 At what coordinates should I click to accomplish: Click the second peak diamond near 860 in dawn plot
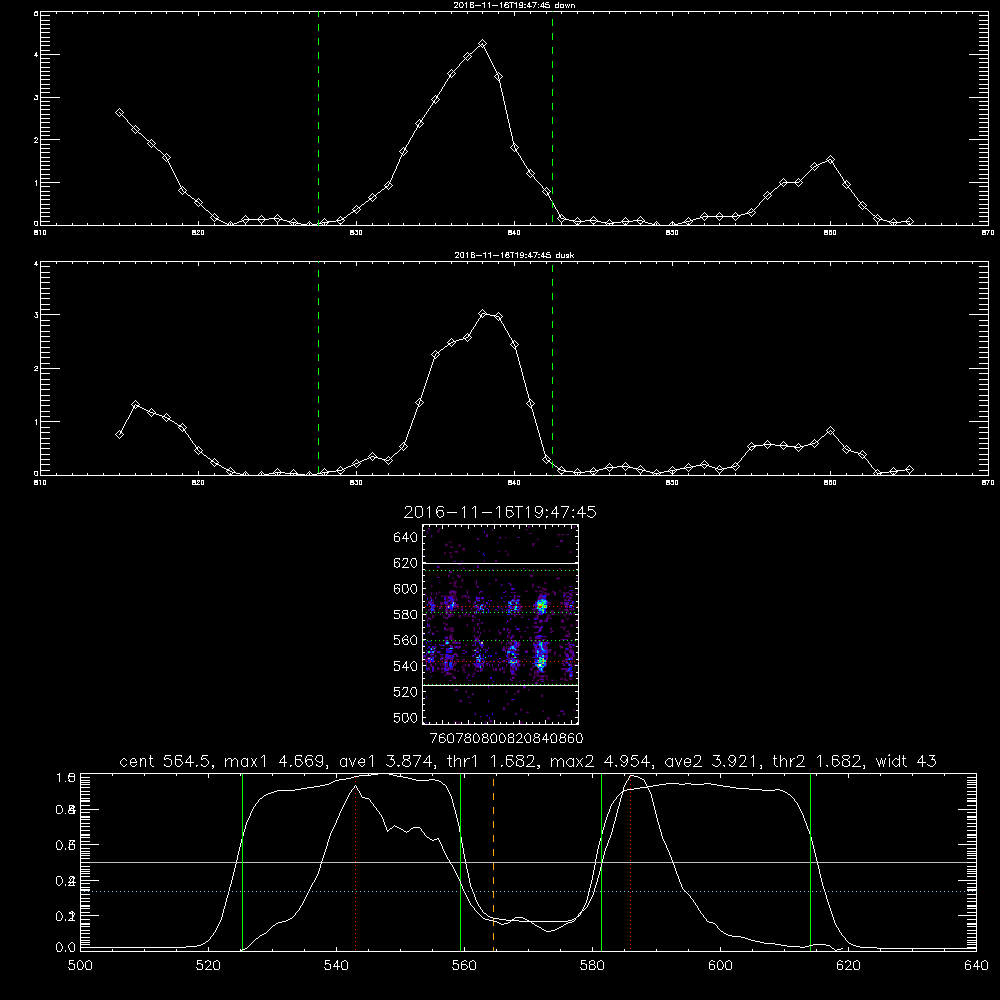[830, 159]
